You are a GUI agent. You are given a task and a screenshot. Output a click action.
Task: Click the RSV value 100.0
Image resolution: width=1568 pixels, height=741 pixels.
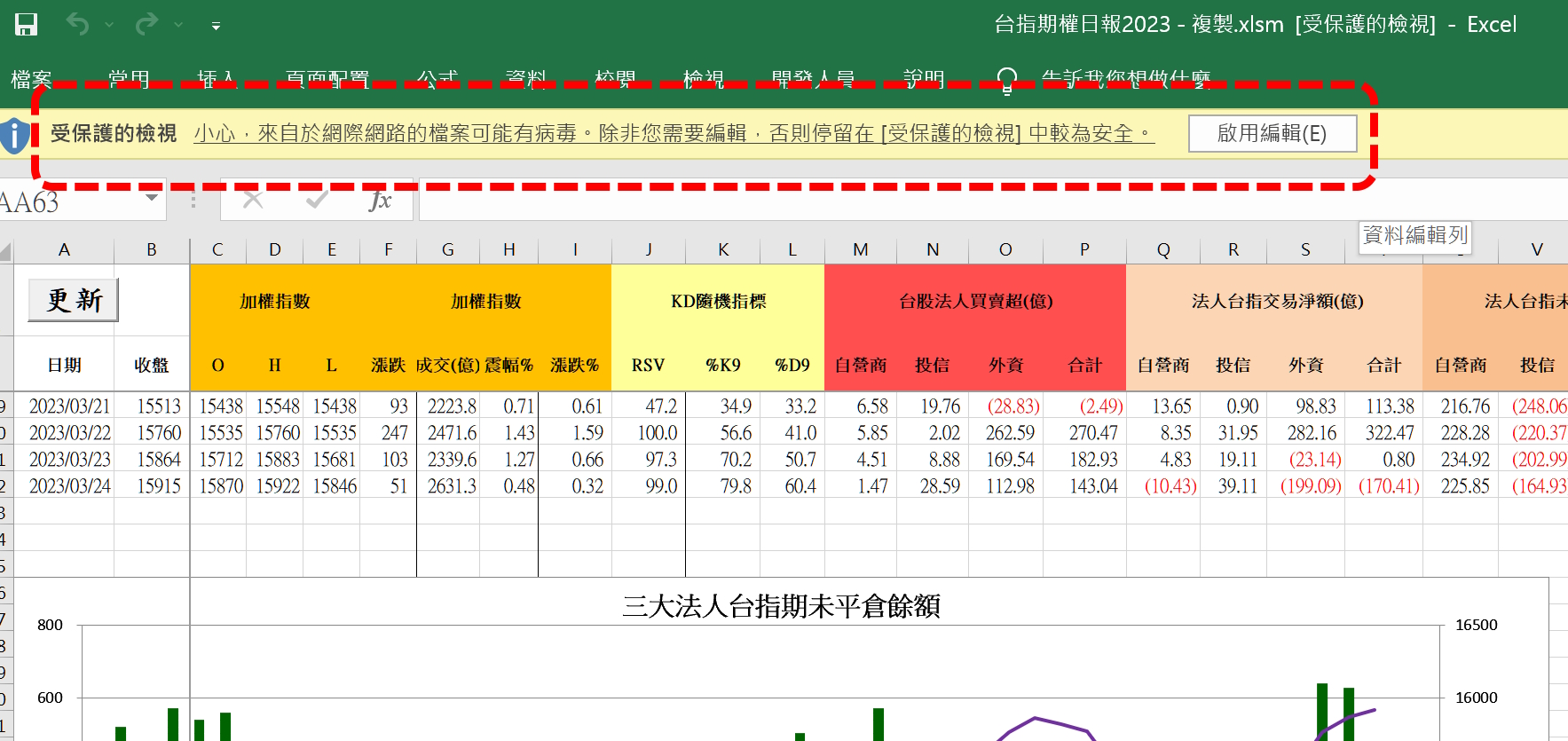(x=649, y=432)
